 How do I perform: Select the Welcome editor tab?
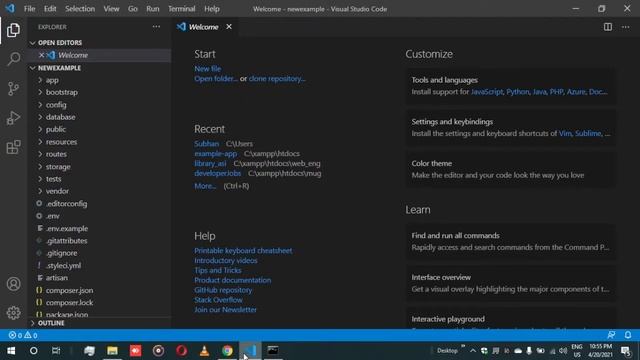coord(203,27)
